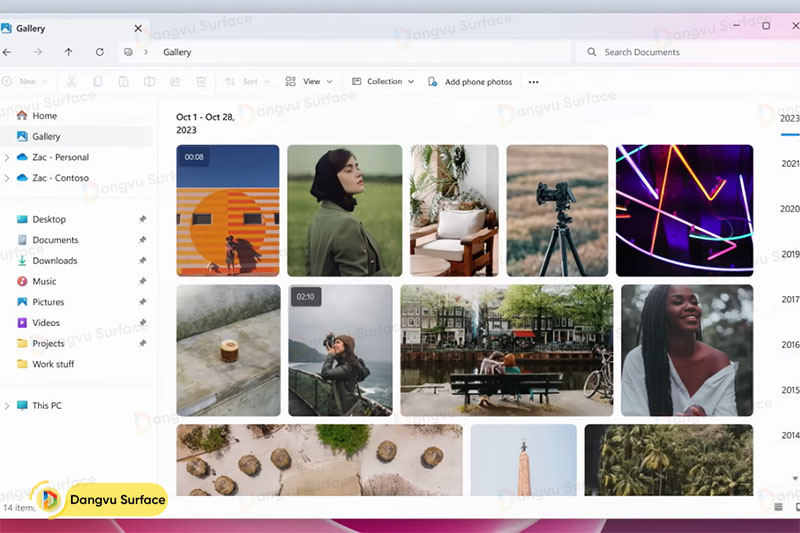Click the Share icon in toolbar
The width and height of the screenshot is (800, 533).
[x=175, y=82]
